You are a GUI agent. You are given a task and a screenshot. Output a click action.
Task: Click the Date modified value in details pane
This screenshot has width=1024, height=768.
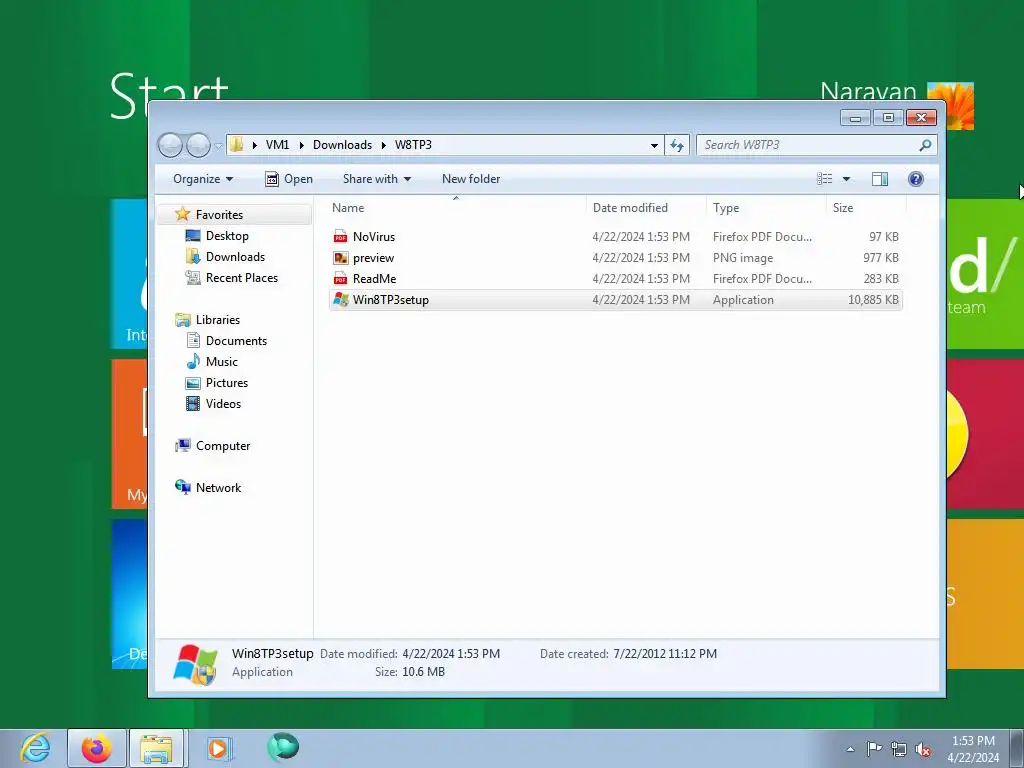(x=451, y=654)
